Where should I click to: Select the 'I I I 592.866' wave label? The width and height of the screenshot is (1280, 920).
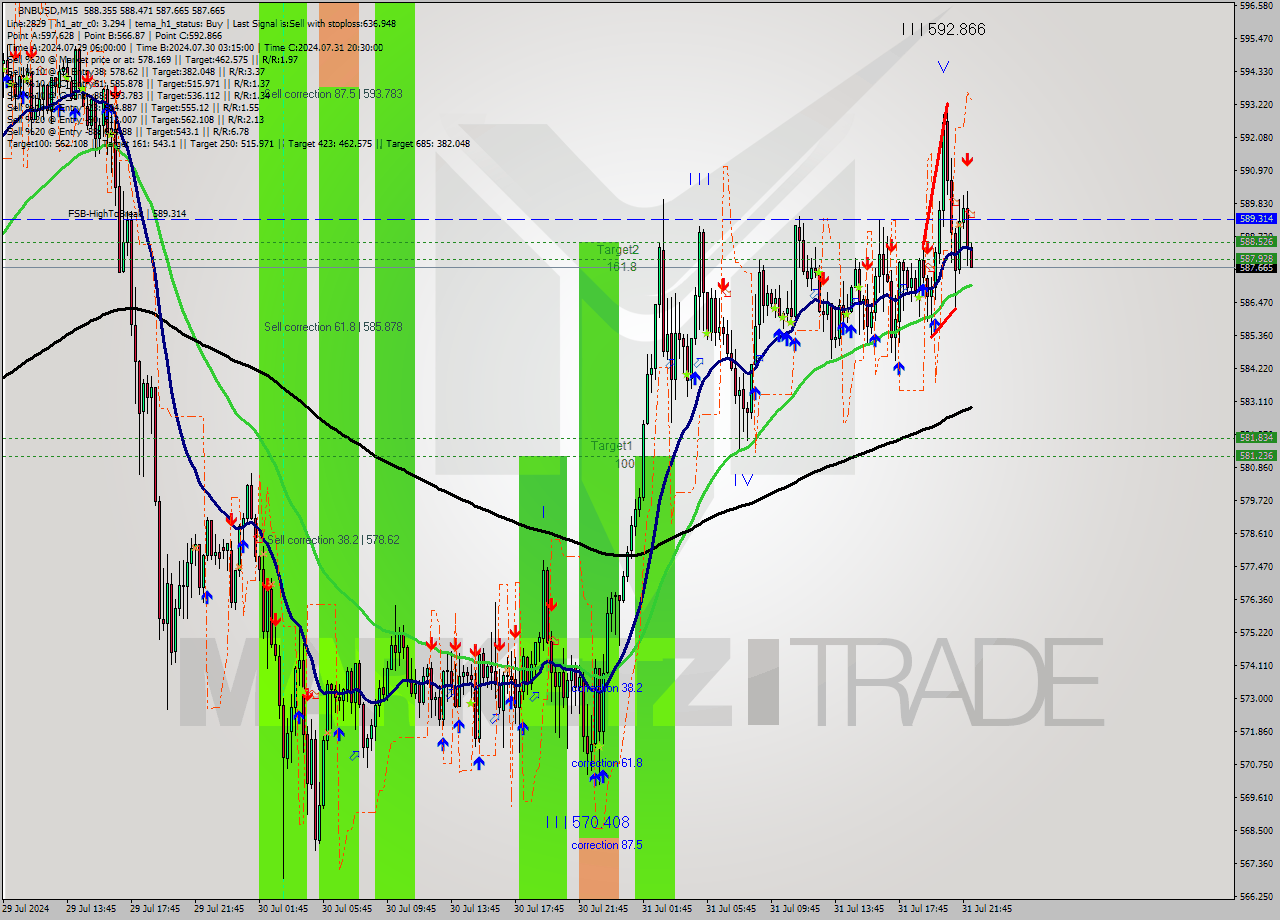[x=943, y=30]
